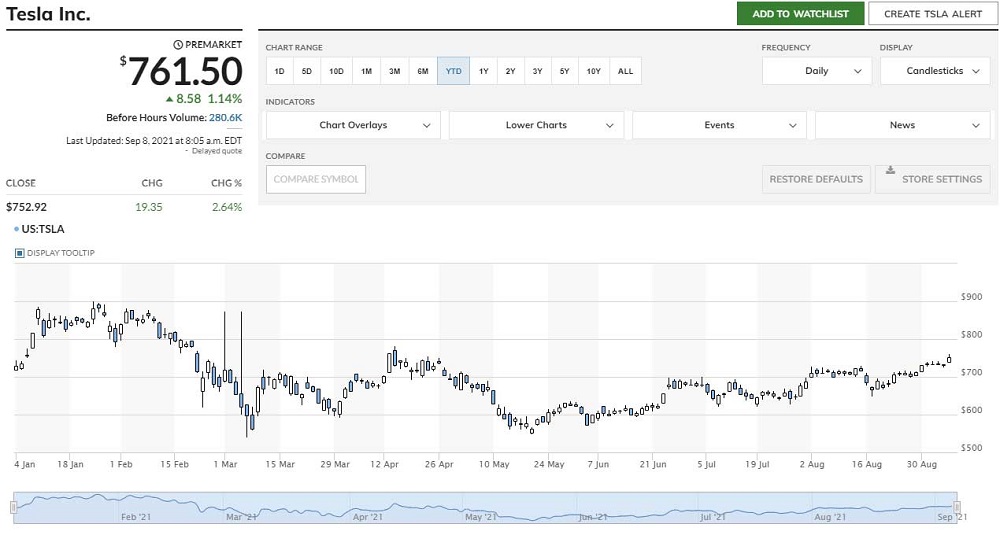The height and width of the screenshot is (535, 1000).
Task: Click the premarket clock icon
Action: [178, 45]
